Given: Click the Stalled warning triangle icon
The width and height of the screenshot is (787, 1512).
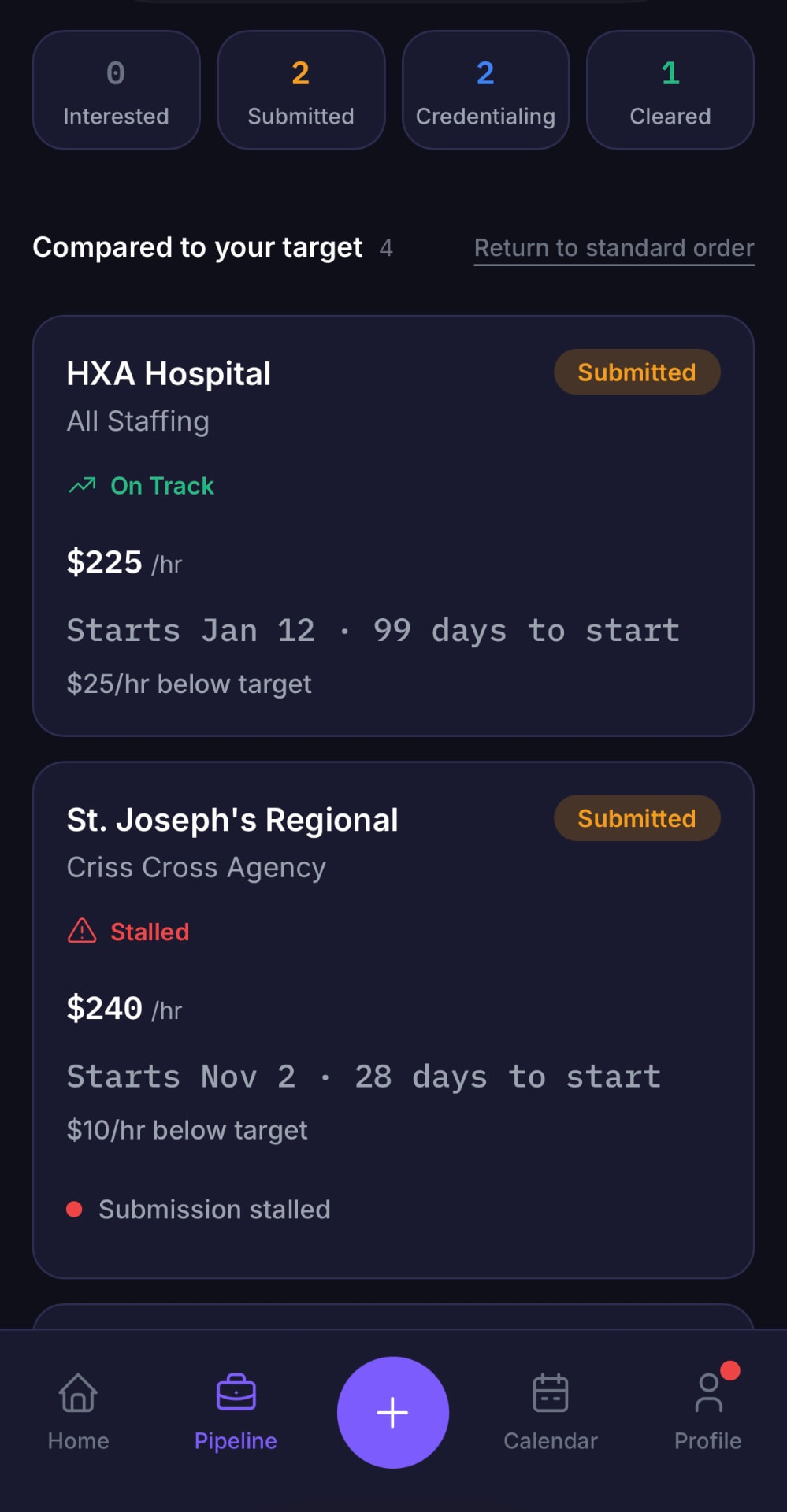Looking at the screenshot, I should [x=82, y=931].
